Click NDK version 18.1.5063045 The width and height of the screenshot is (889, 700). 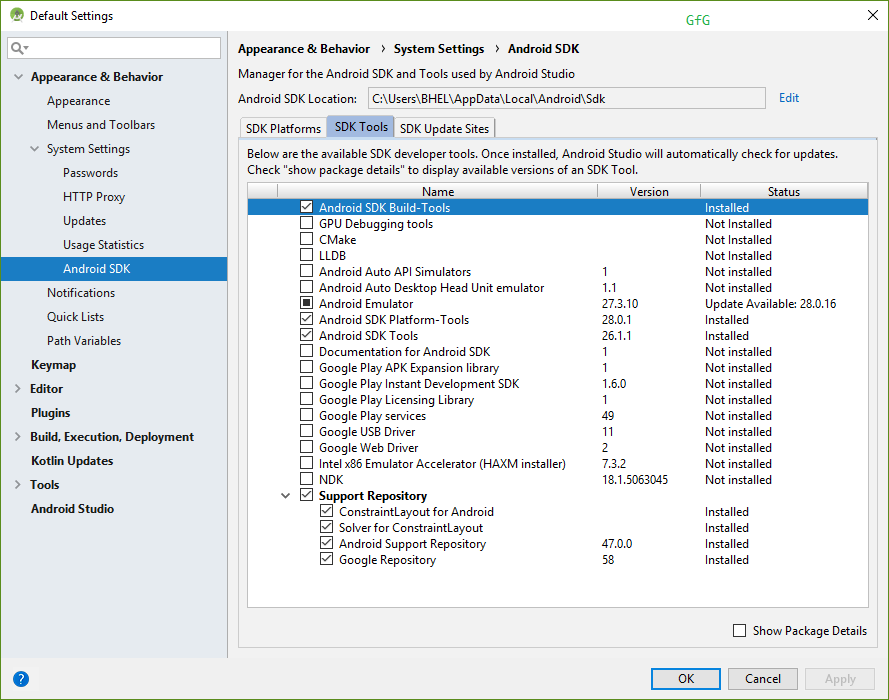(x=634, y=480)
